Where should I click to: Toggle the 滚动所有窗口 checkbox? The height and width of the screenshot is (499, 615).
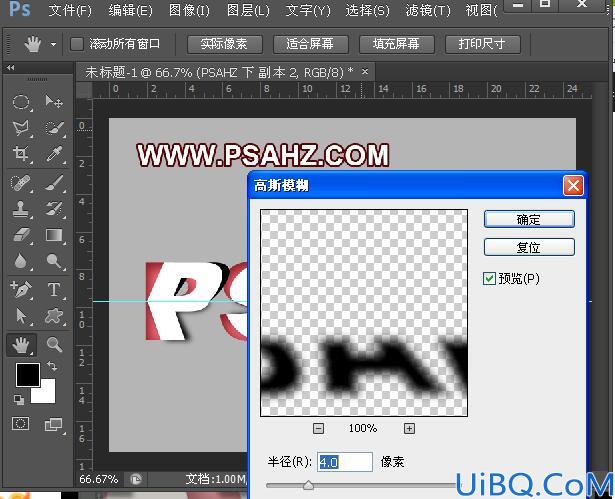pyautogui.click(x=77, y=44)
